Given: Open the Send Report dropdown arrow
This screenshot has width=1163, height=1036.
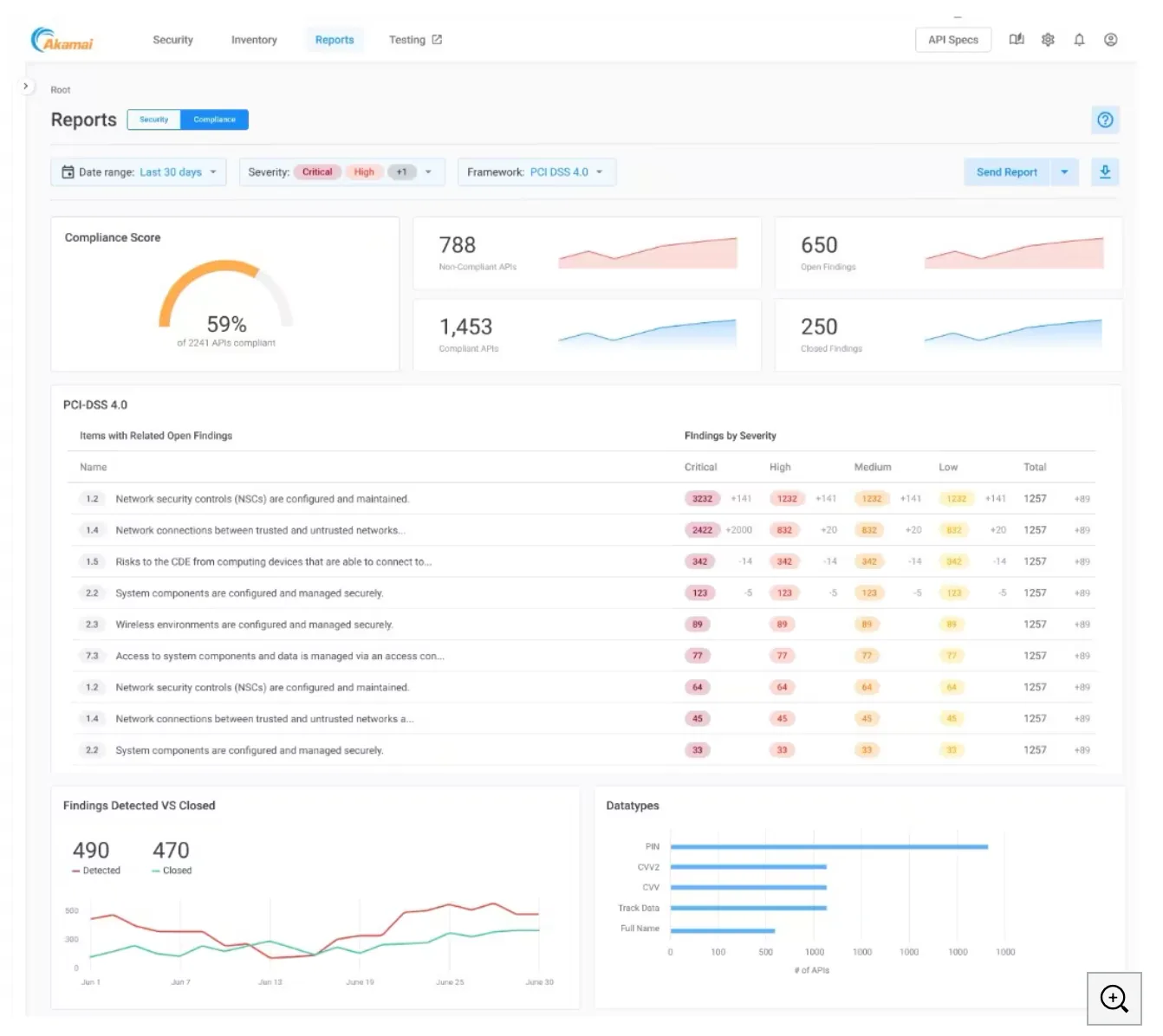Looking at the screenshot, I should tap(1065, 172).
